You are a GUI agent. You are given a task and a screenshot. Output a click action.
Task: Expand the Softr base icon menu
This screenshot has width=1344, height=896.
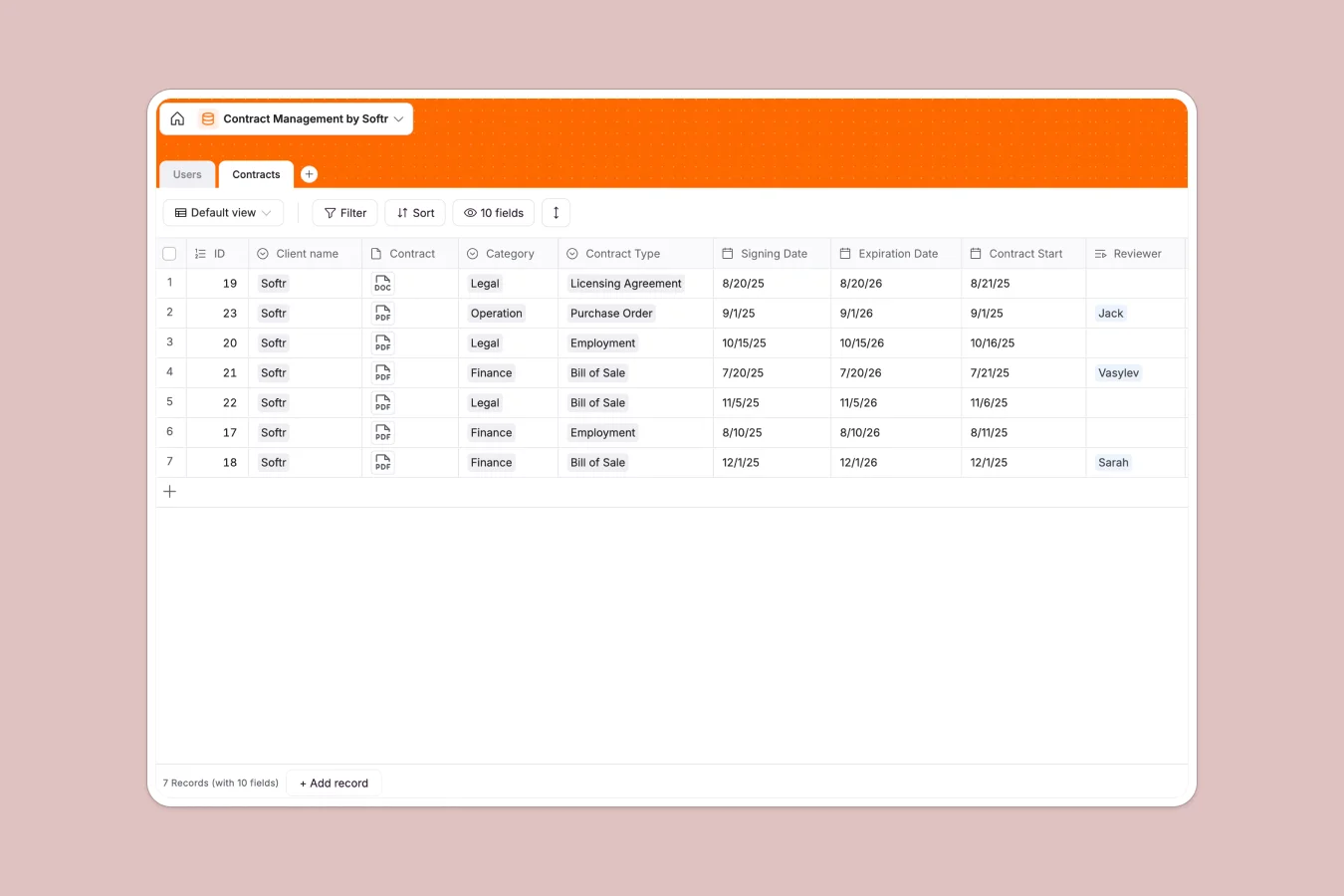tap(208, 118)
